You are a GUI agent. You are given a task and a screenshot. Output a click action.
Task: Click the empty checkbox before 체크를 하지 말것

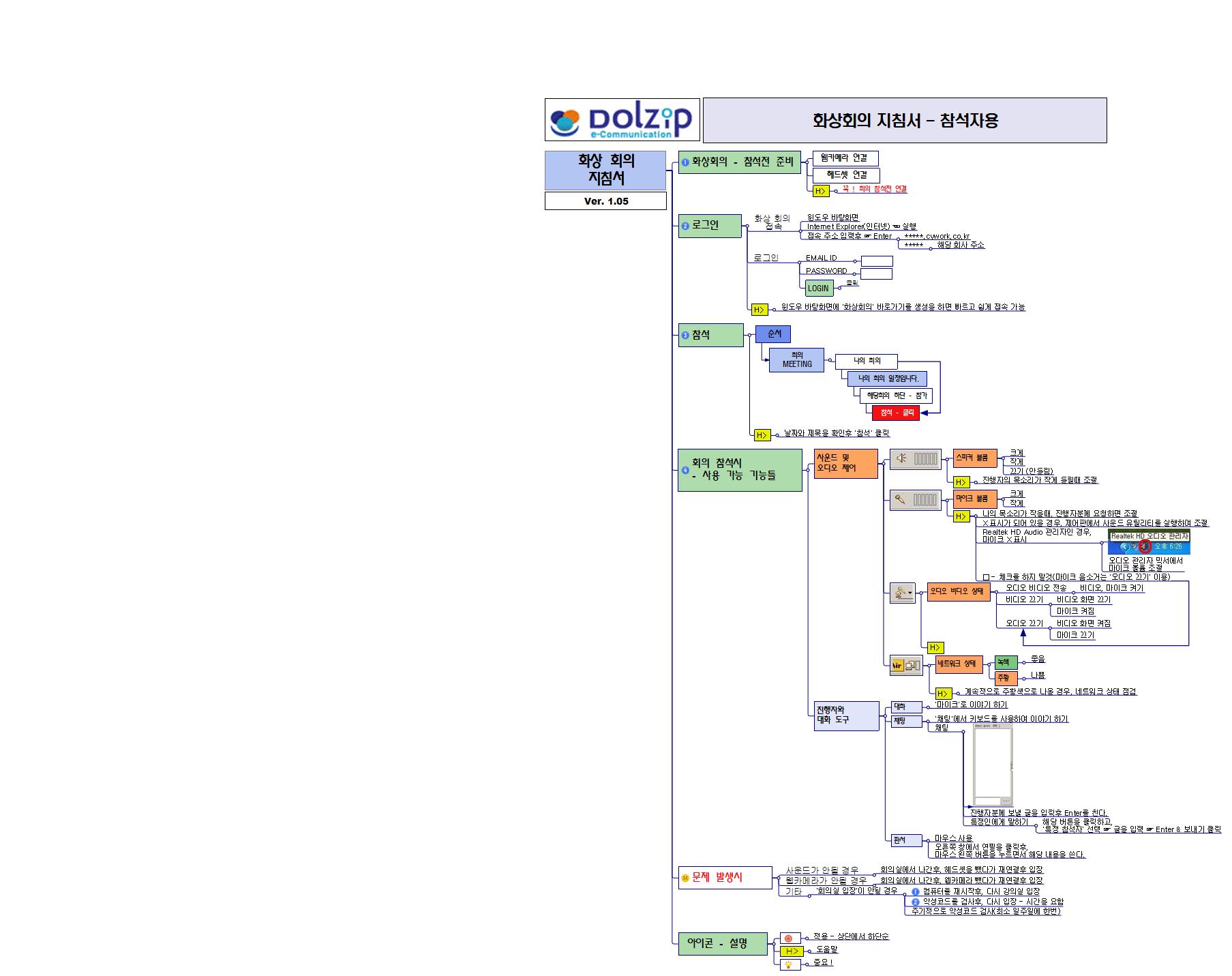click(x=985, y=577)
